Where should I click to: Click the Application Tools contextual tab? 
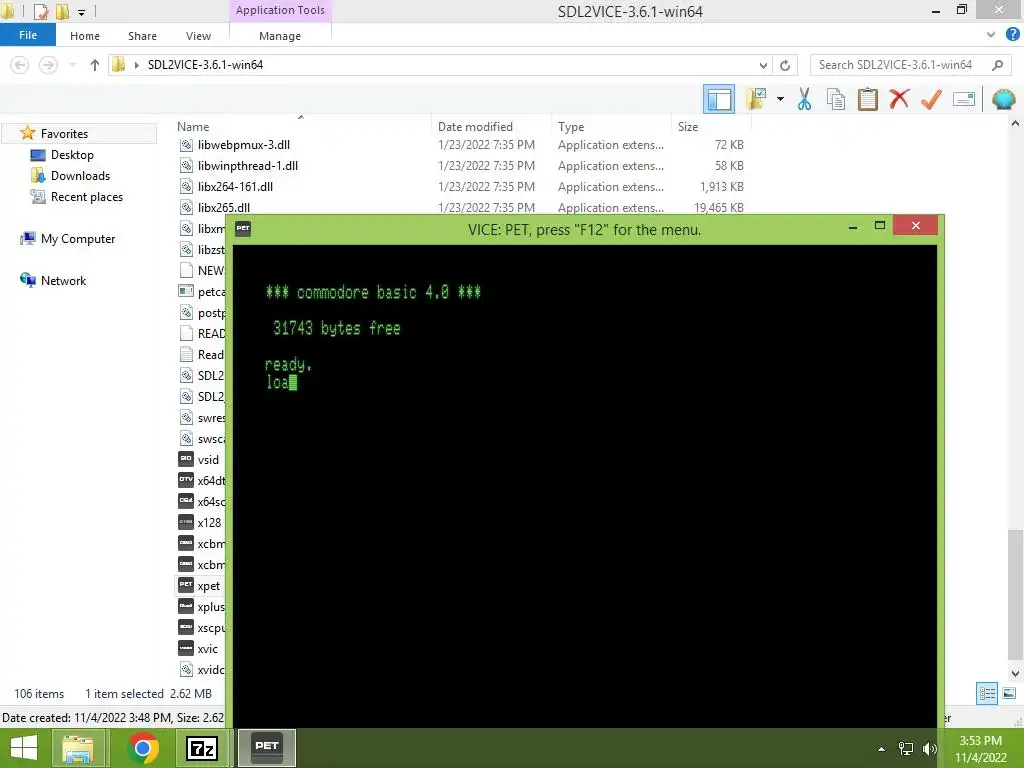pos(280,10)
